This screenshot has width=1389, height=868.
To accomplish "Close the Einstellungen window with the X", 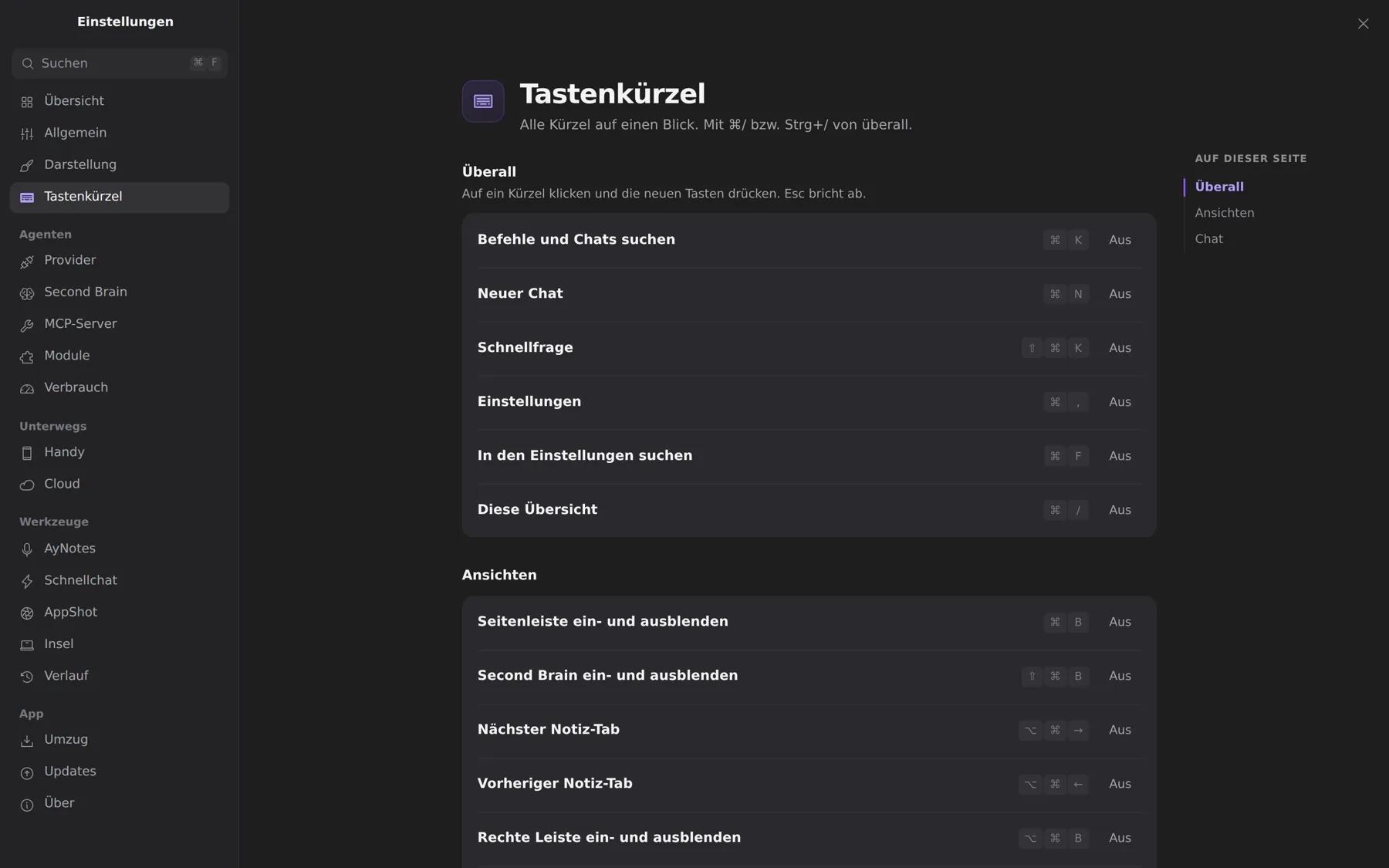I will (x=1363, y=24).
